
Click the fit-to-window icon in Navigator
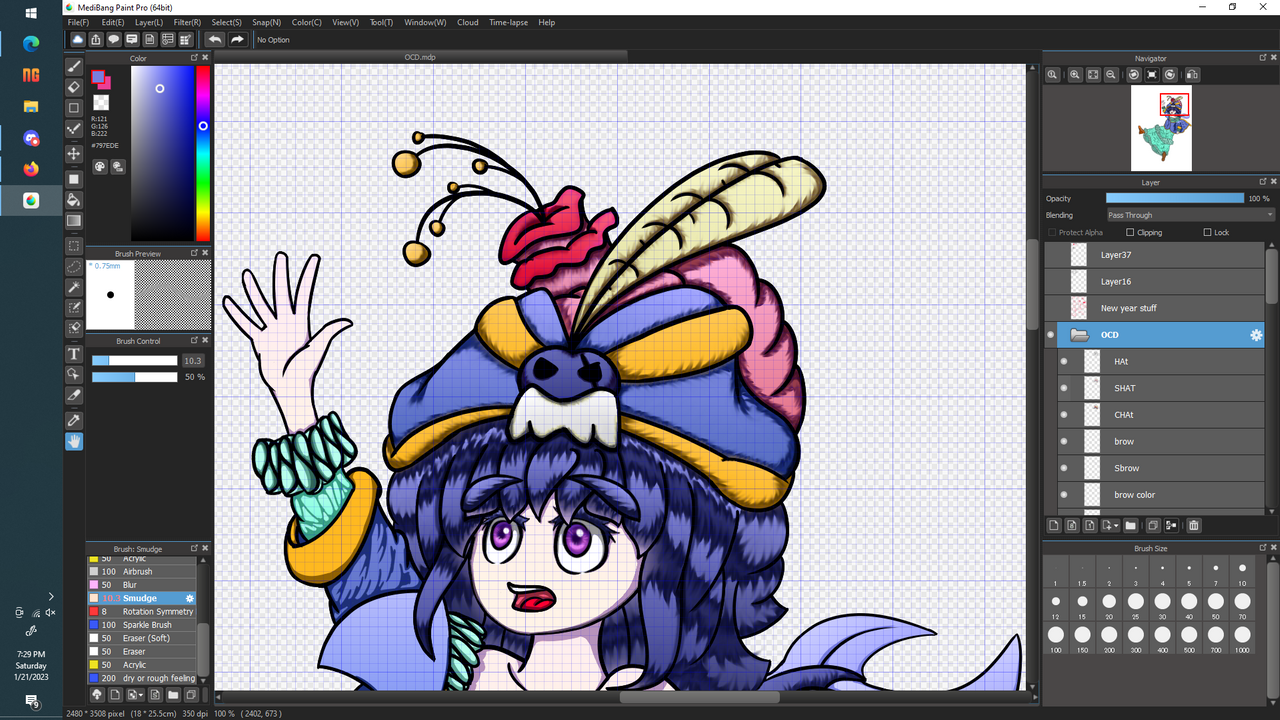point(1093,74)
